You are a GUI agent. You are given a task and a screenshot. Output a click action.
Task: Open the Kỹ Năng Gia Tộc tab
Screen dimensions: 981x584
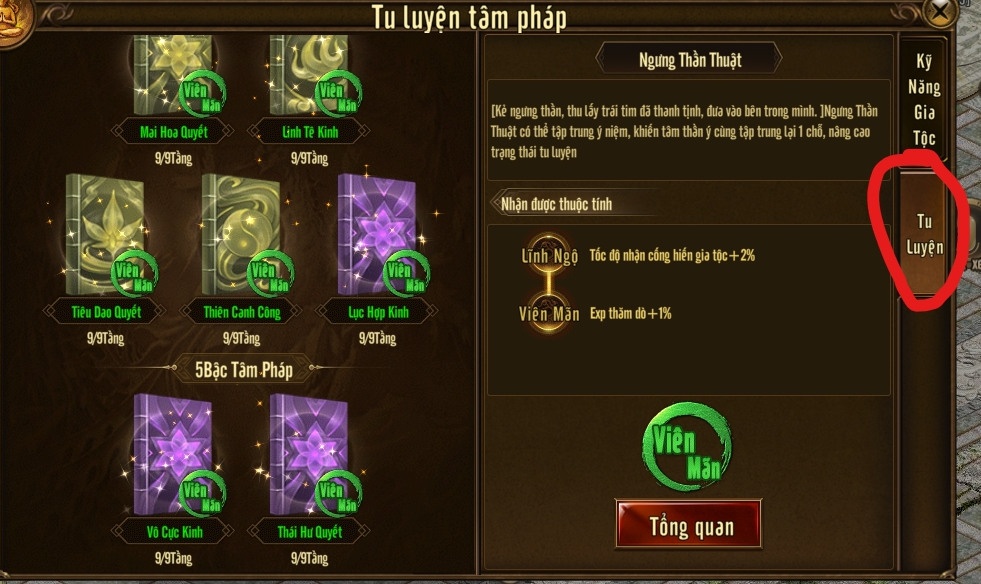point(923,99)
